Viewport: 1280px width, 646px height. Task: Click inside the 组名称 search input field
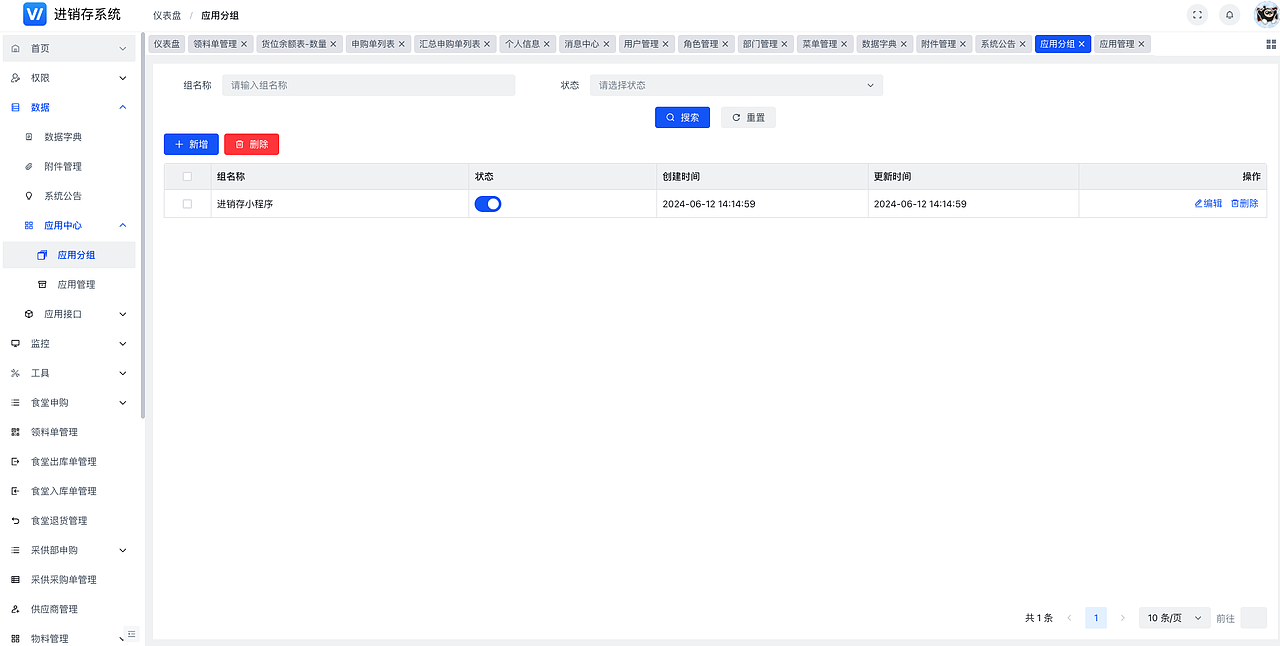[368, 85]
